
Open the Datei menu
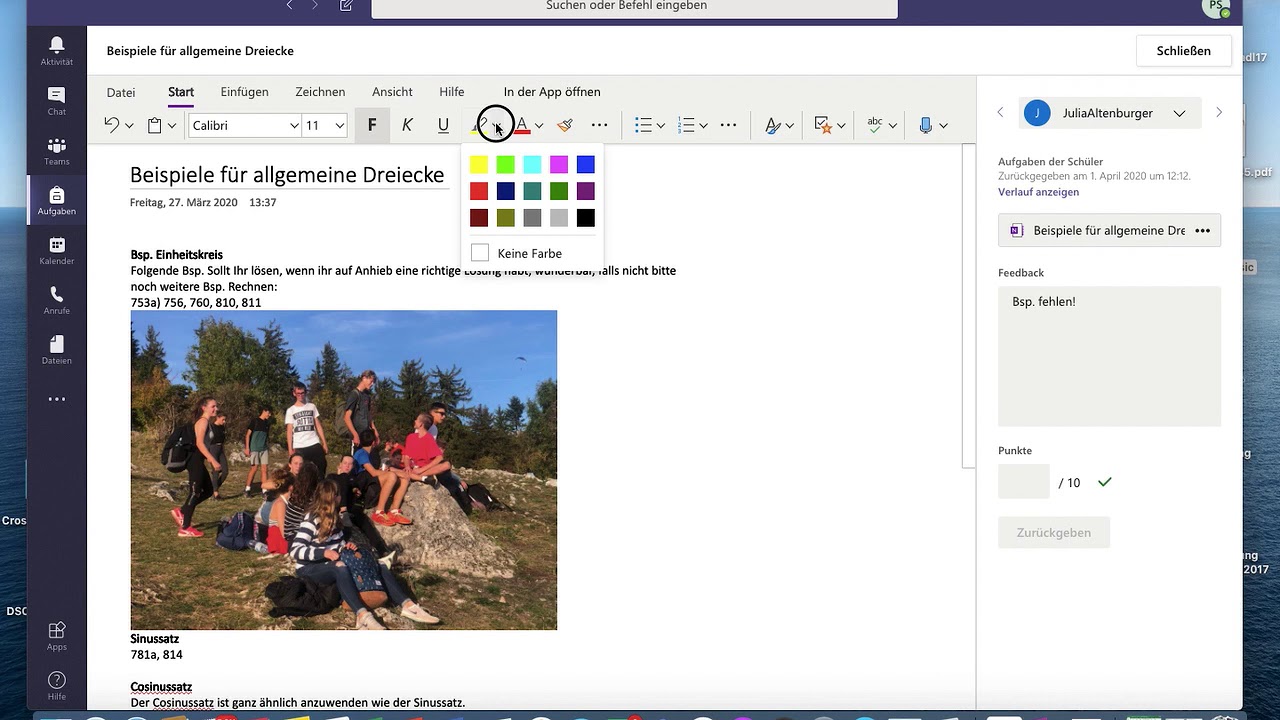click(x=121, y=92)
